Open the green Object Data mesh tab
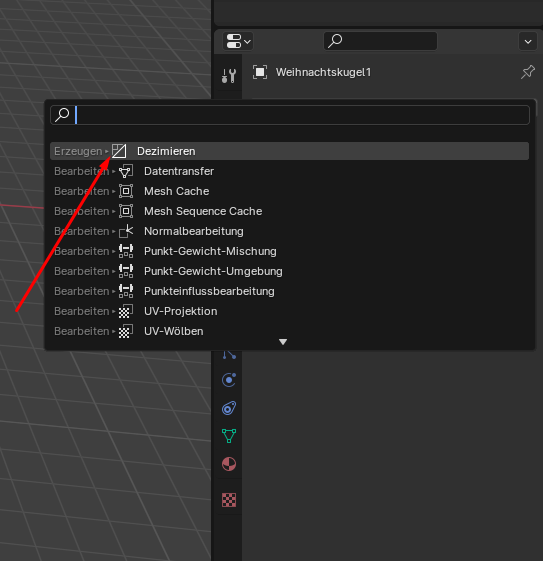The image size is (543, 561). coord(229,436)
